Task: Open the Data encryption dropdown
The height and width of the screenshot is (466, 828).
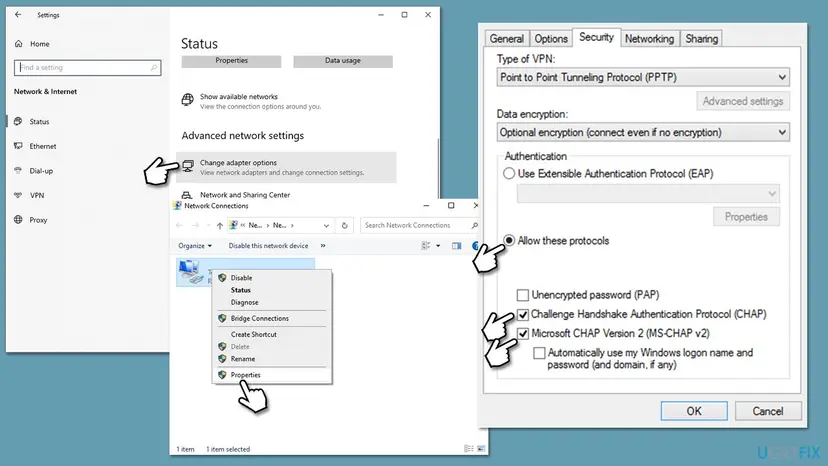Action: pyautogui.click(x=643, y=132)
